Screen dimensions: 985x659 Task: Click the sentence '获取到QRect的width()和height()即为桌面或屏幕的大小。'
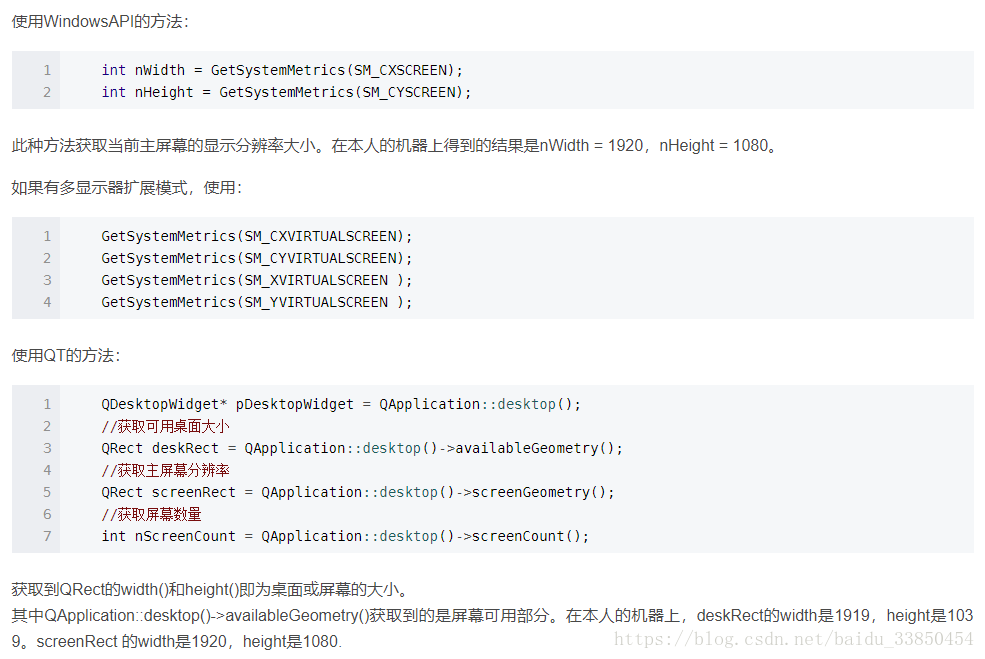[x=211, y=589]
